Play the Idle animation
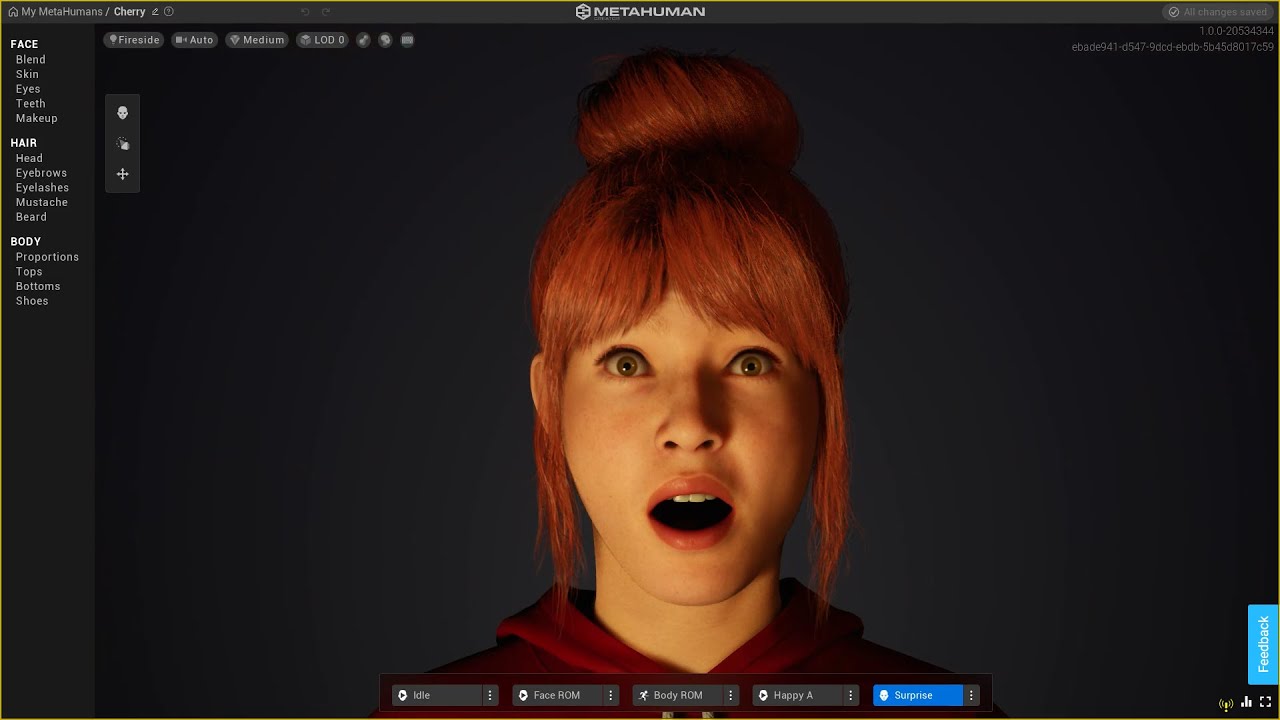Viewport: 1280px width, 720px height. (437, 695)
